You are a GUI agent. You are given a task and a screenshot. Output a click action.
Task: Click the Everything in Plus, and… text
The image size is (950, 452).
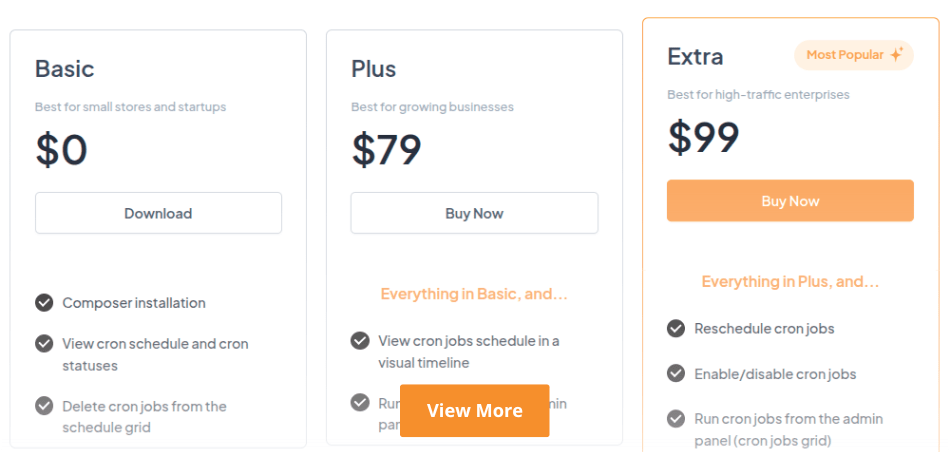tap(790, 282)
